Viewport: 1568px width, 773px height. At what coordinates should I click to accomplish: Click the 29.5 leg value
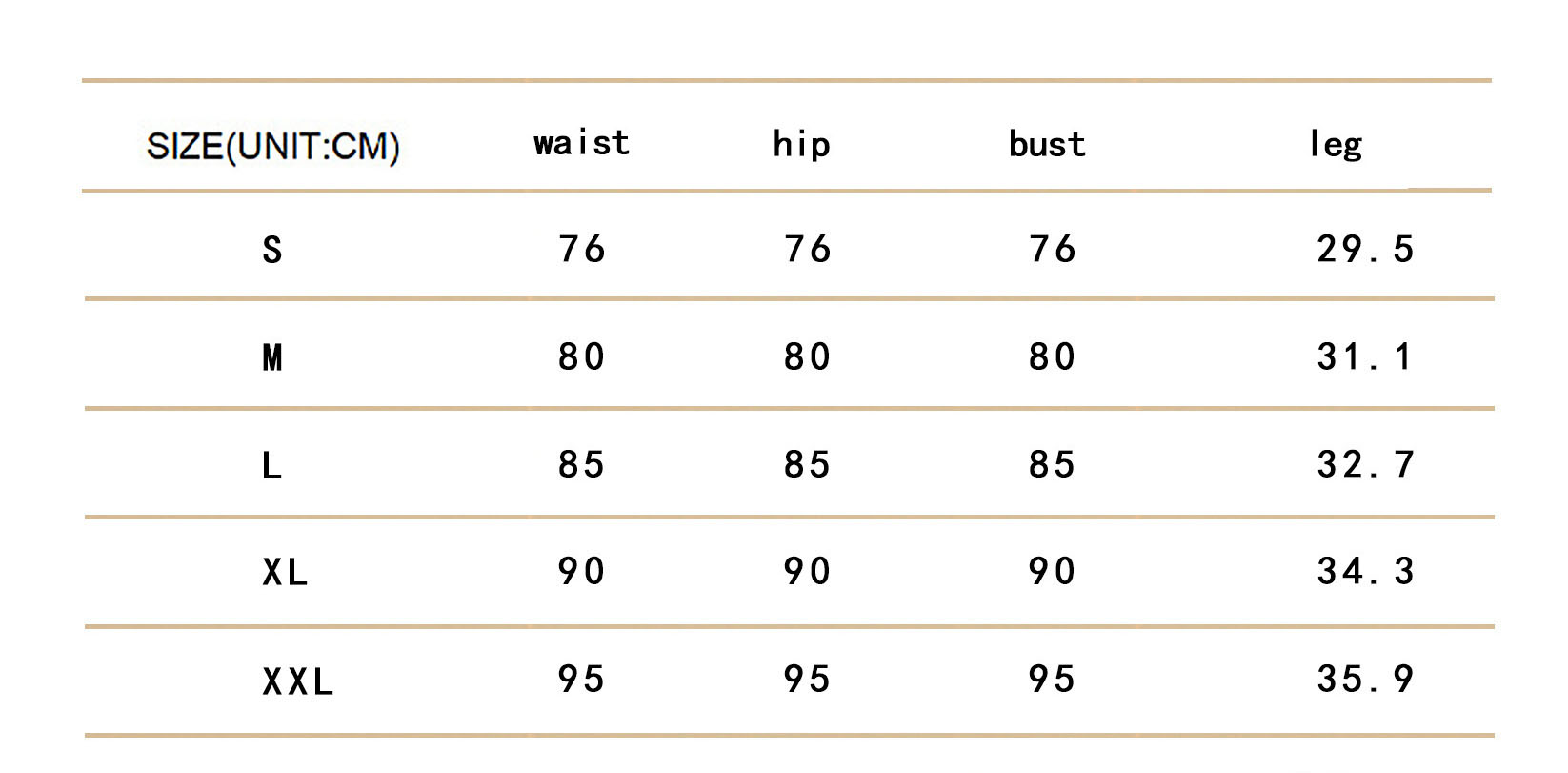[1365, 249]
